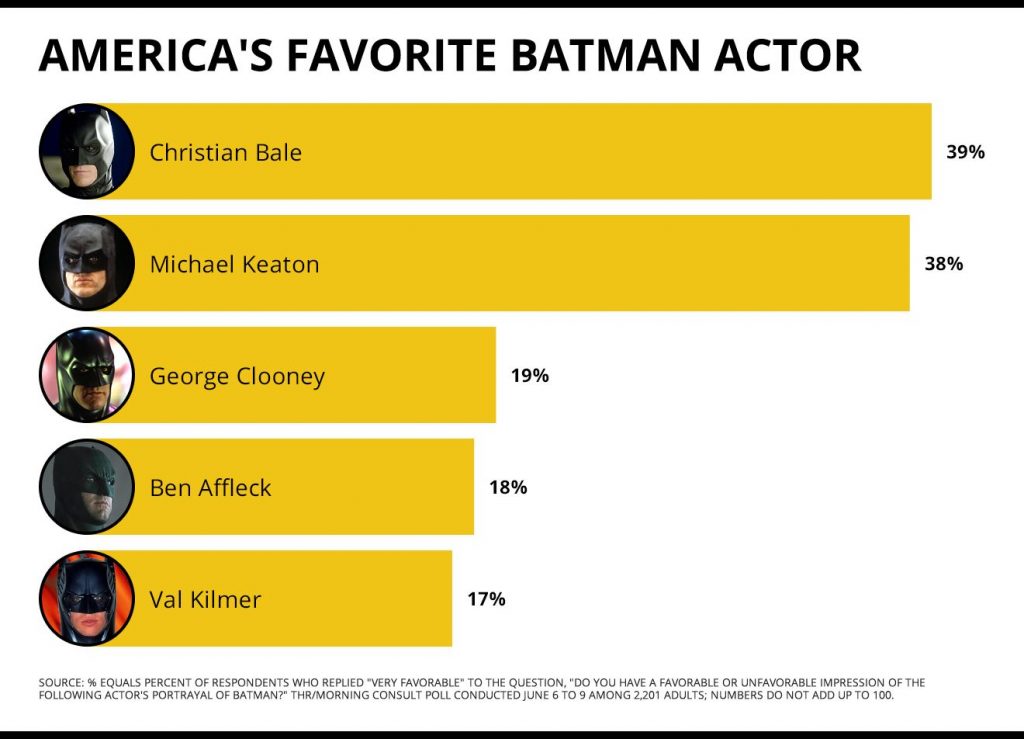
Task: Select the 18% value label
Action: (508, 488)
